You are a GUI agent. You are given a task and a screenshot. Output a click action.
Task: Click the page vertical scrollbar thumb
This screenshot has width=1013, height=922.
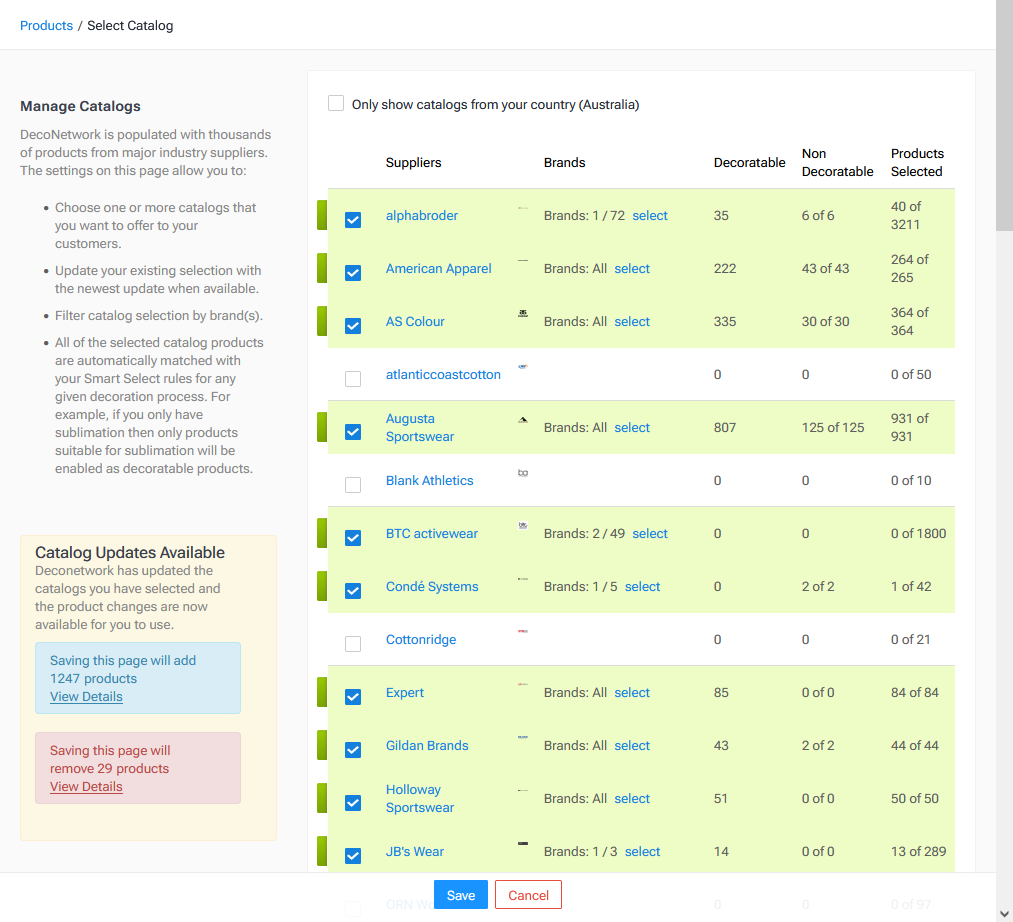pyautogui.click(x=1004, y=115)
